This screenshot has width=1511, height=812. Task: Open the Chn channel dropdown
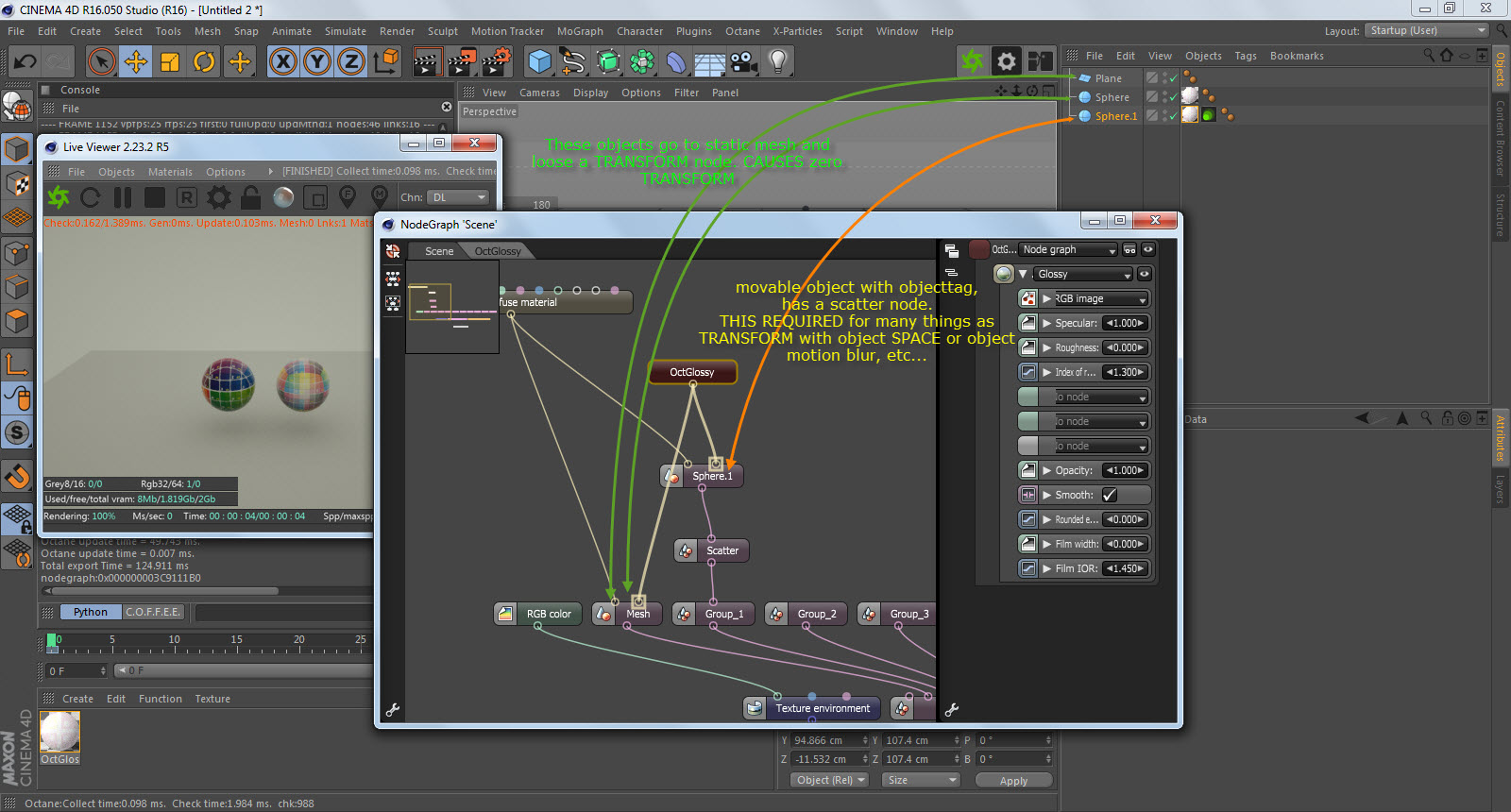pyautogui.click(x=458, y=197)
